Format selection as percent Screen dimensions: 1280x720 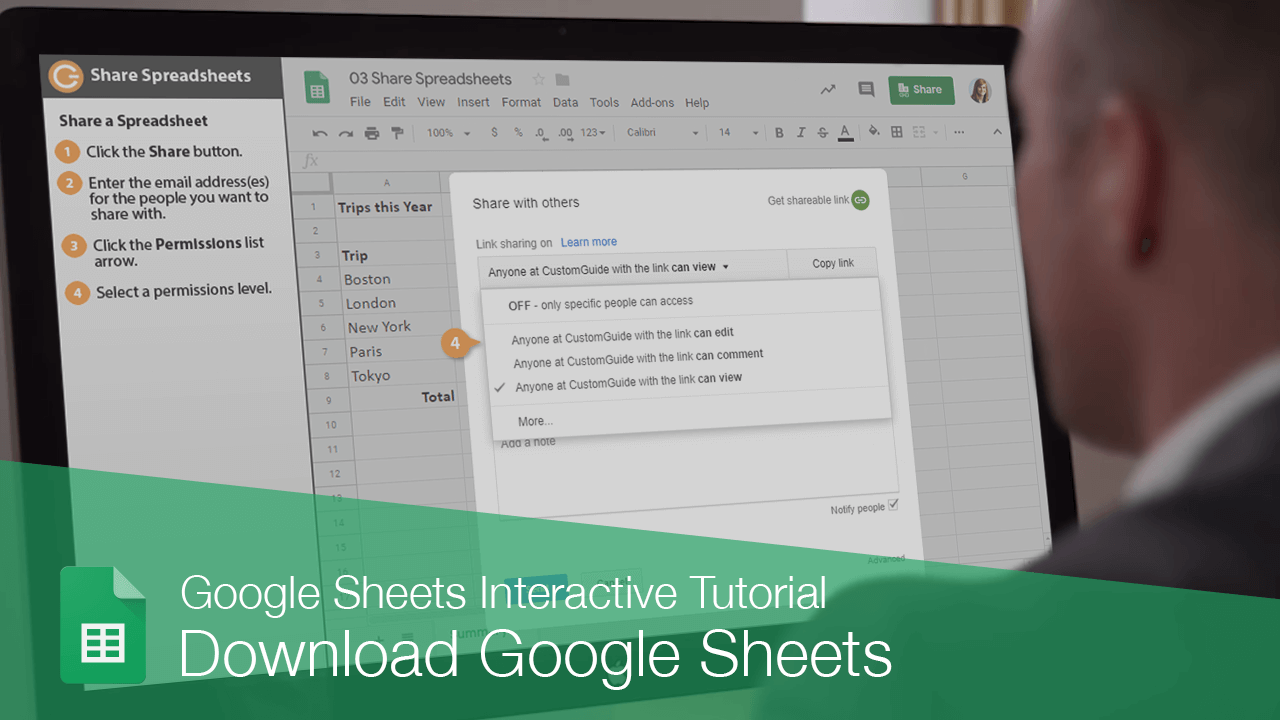pyautogui.click(x=516, y=131)
